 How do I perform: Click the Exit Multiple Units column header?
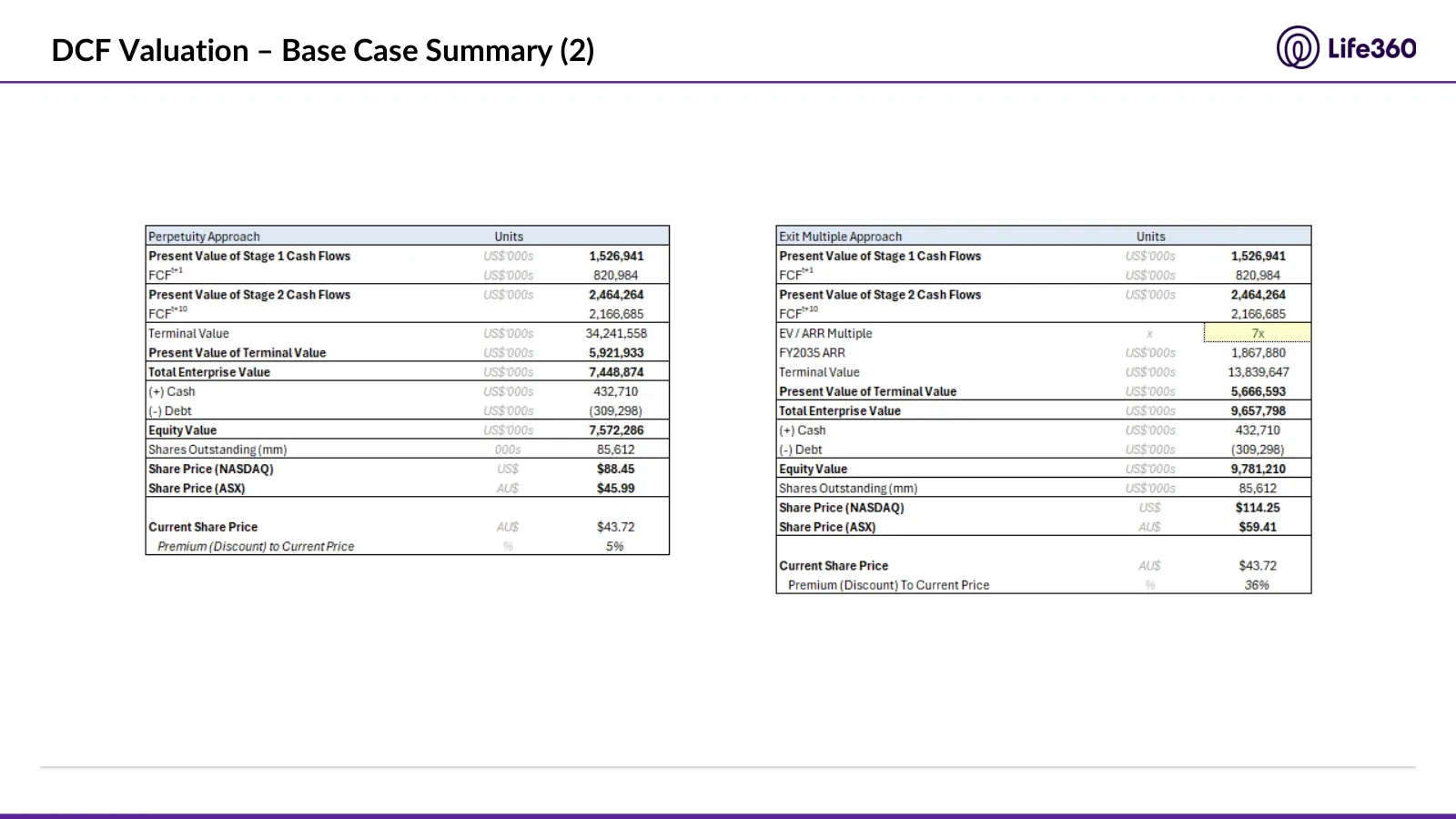[1150, 237]
